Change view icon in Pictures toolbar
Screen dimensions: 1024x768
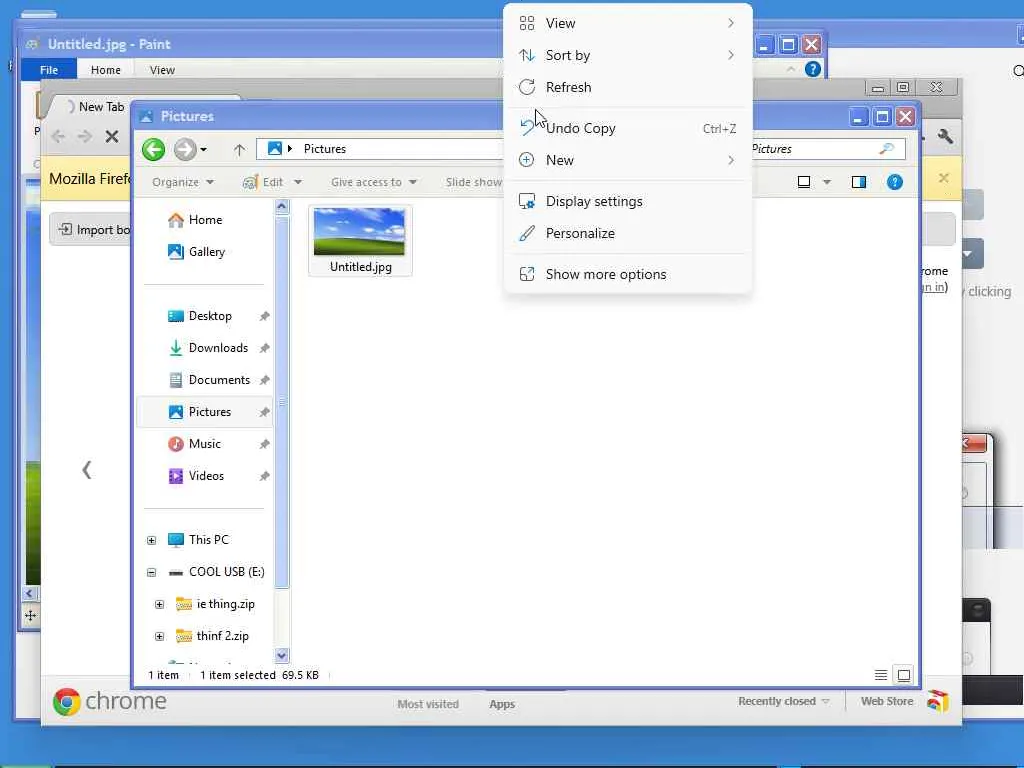click(x=804, y=182)
